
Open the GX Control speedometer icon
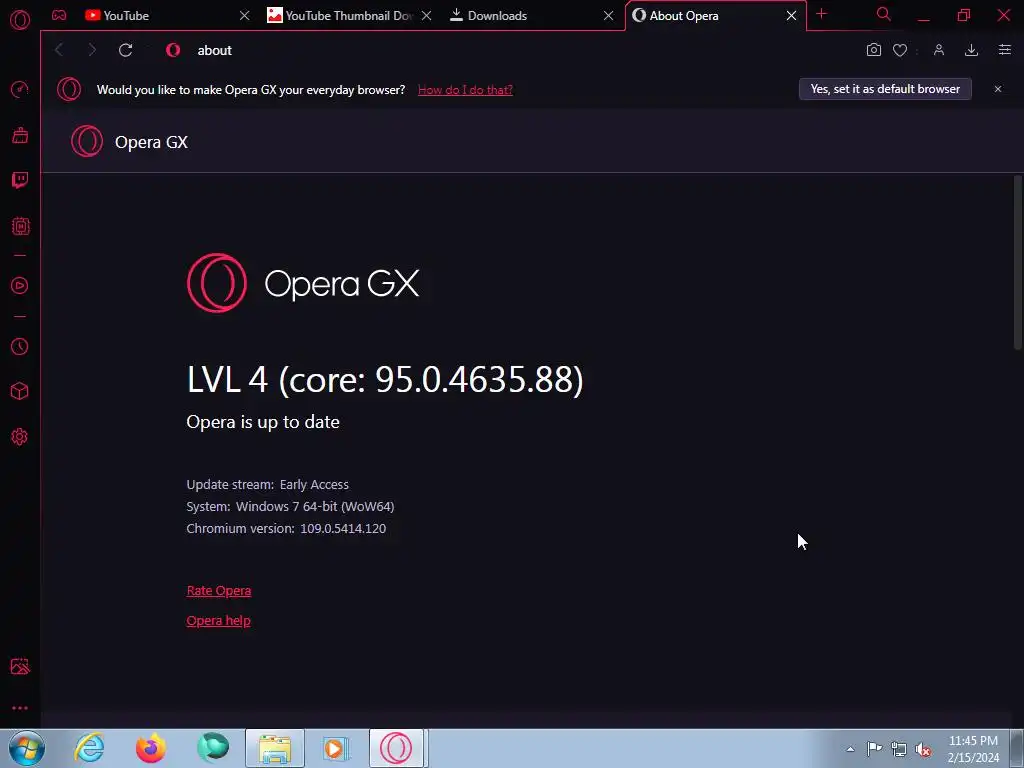coord(20,89)
